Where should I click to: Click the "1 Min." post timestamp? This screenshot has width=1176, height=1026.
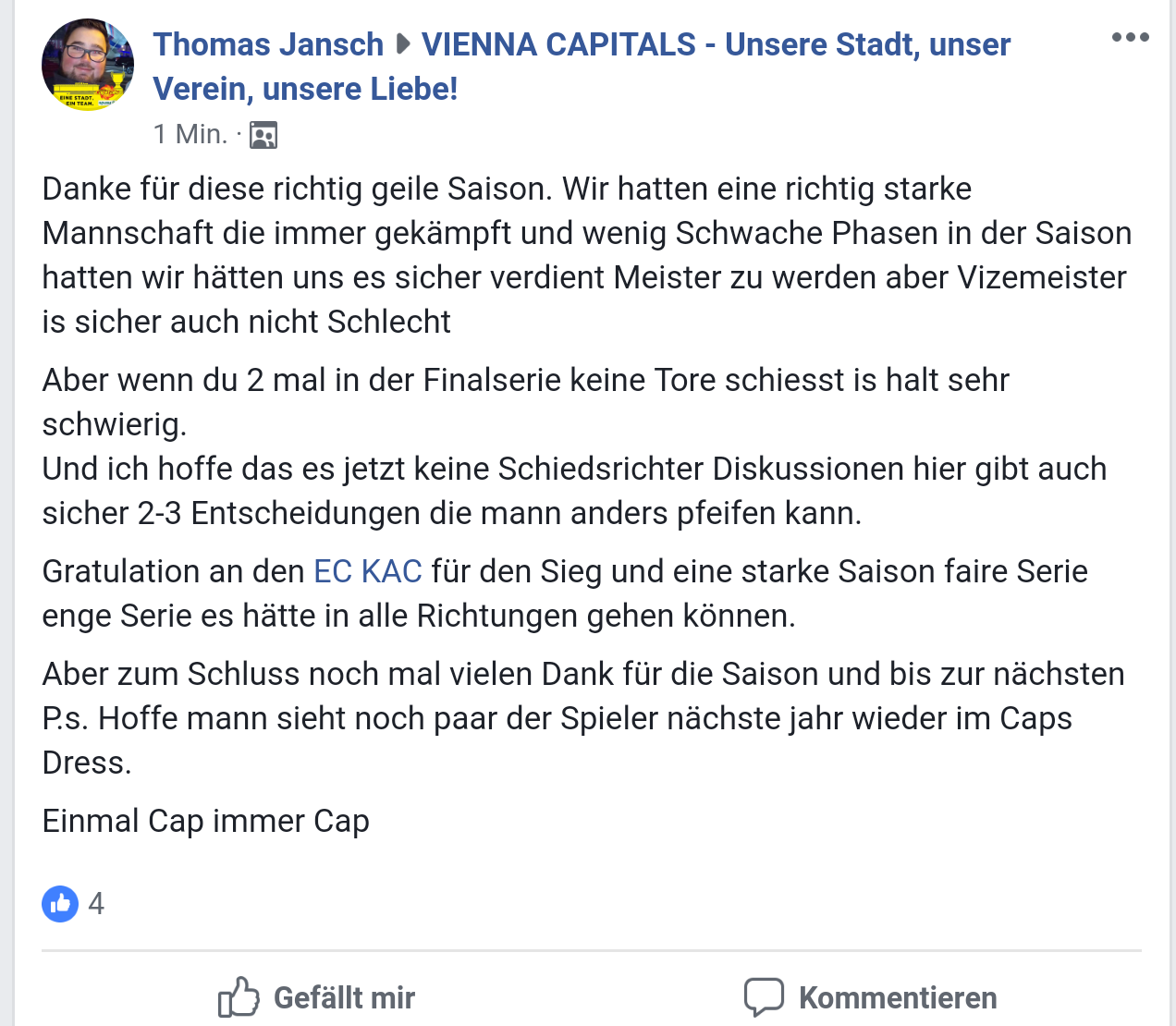(190, 134)
